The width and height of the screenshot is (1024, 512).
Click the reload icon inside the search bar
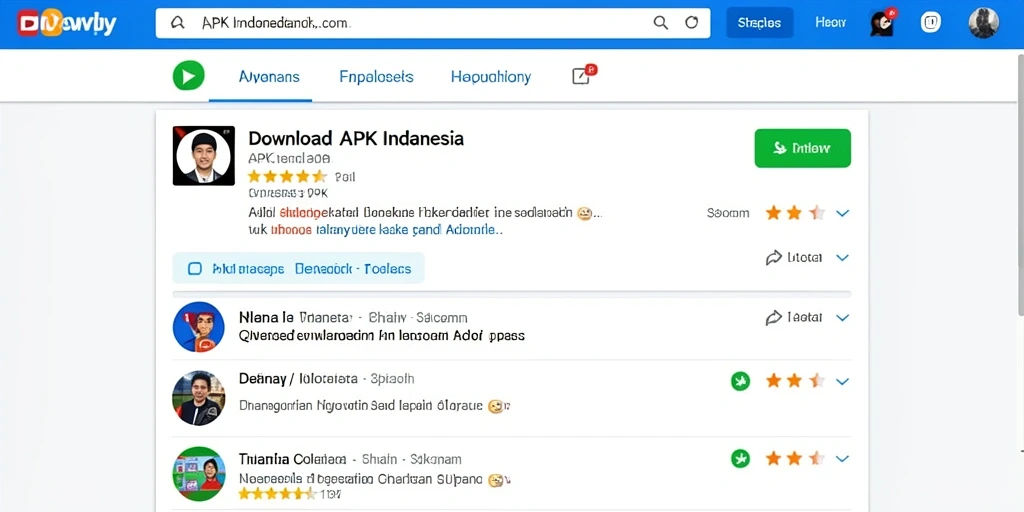(x=692, y=23)
